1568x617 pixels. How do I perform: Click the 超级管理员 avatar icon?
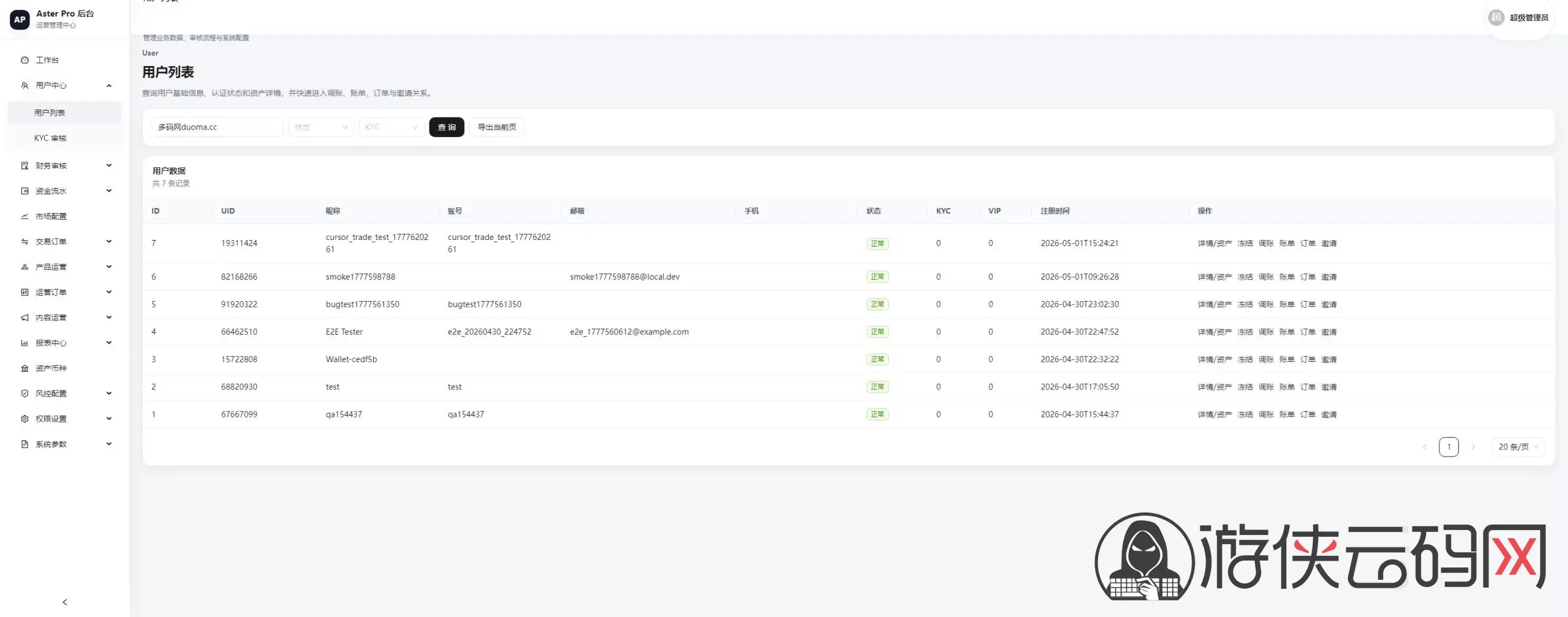coord(1496,17)
